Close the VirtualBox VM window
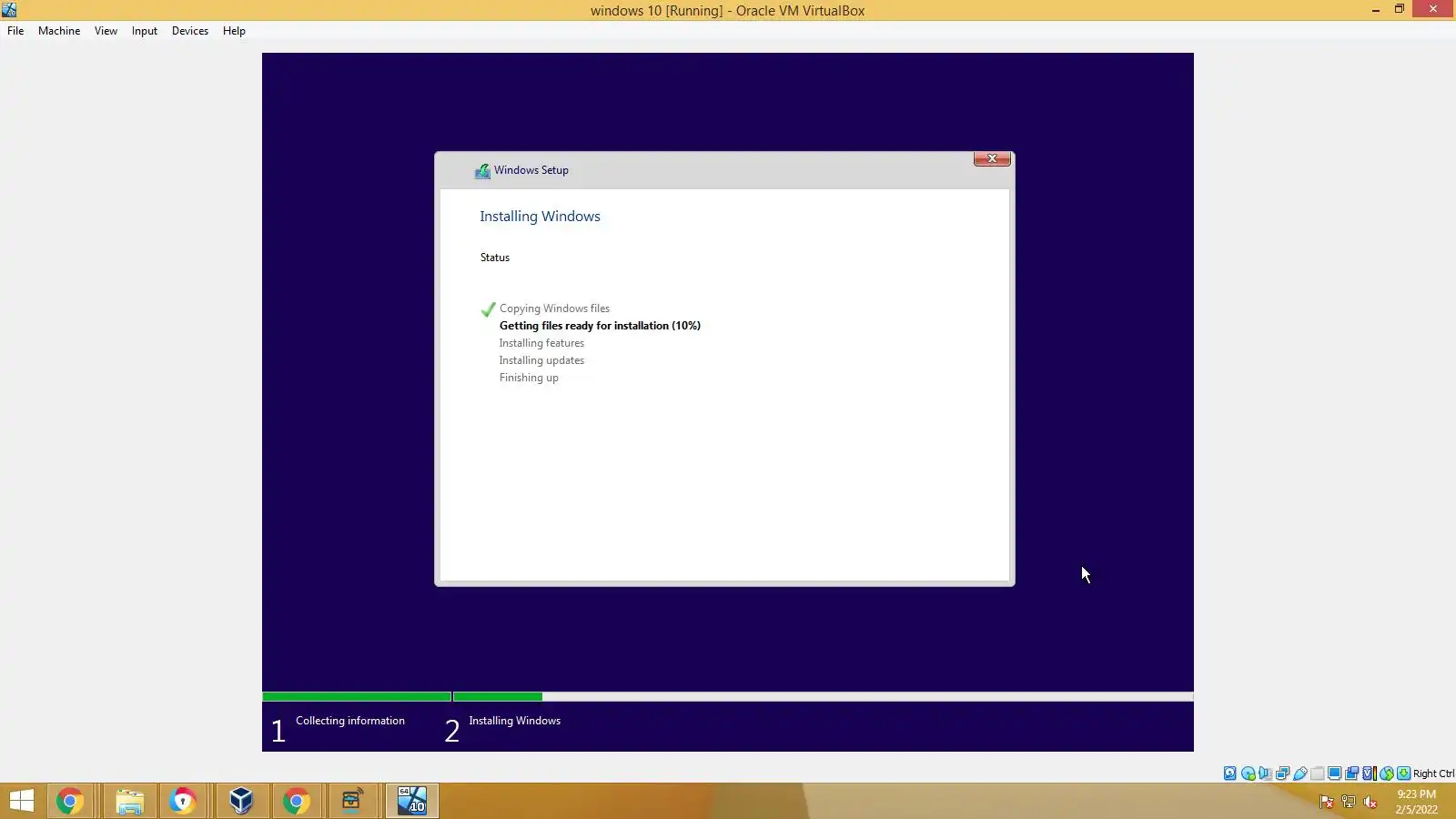Image resolution: width=1456 pixels, height=819 pixels. tap(1433, 9)
